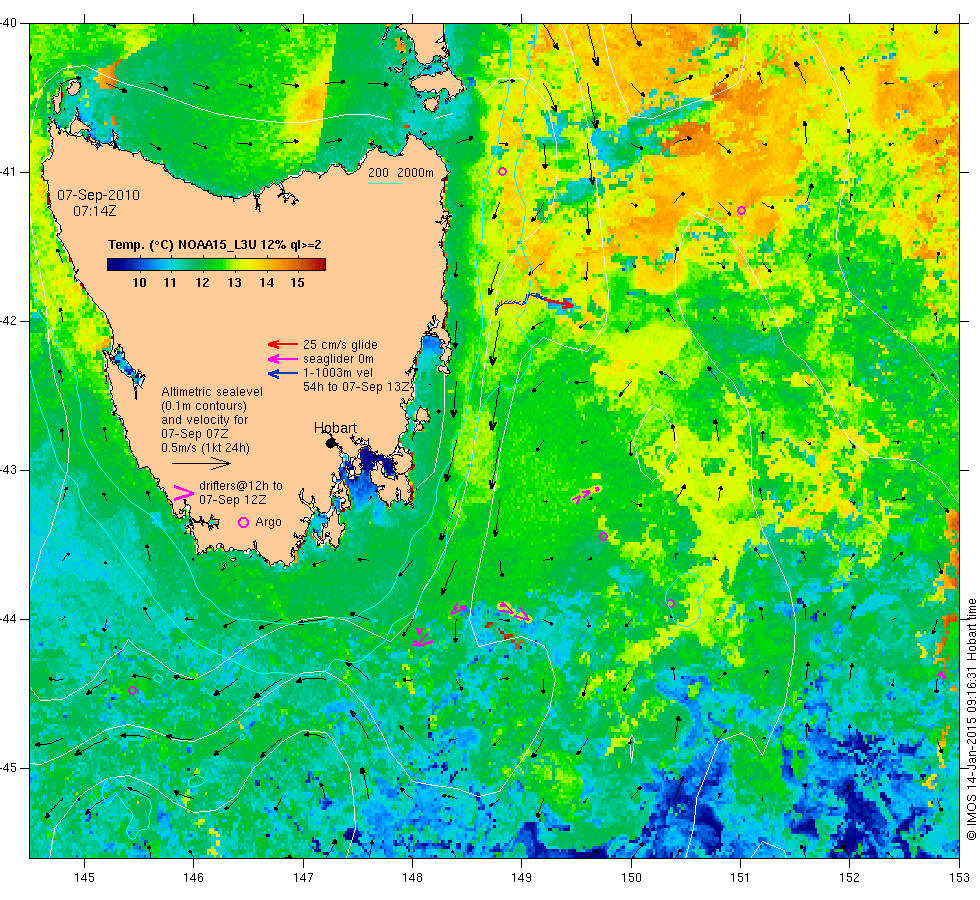The image size is (980, 900).
Task: Click the -45 latitude axis label
Action: [x=10, y=768]
